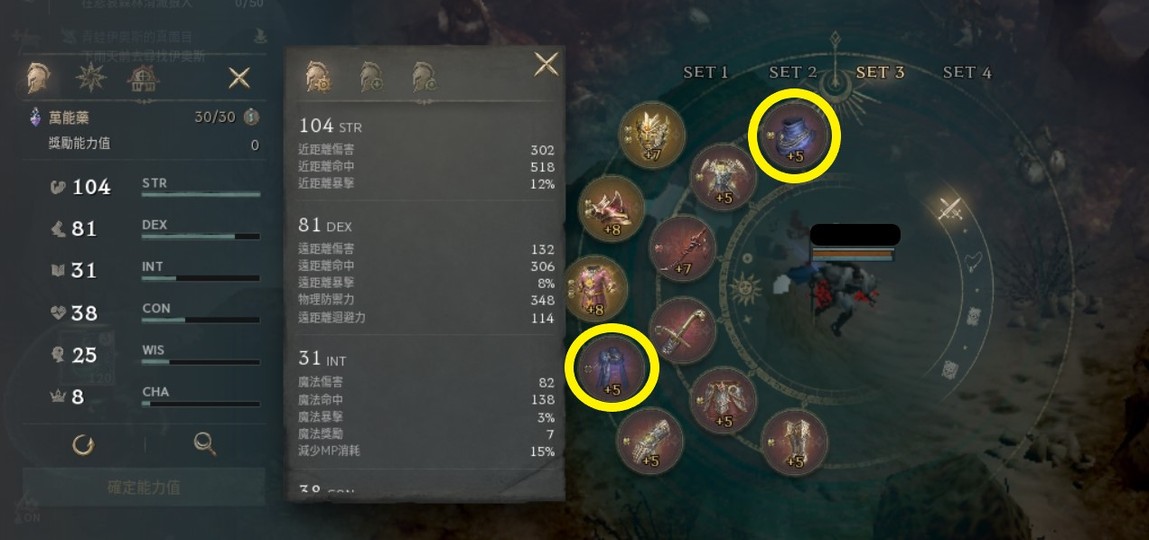Select the +5 gauntlet glove slot

pyautogui.click(x=650, y=442)
